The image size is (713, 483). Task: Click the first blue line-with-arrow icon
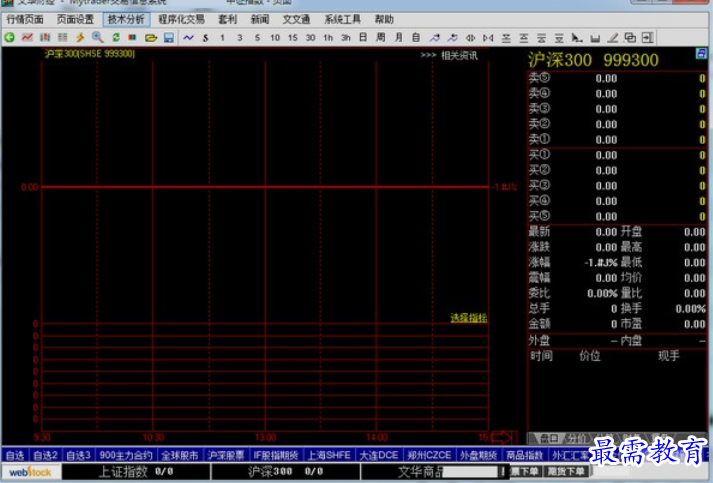[434, 38]
